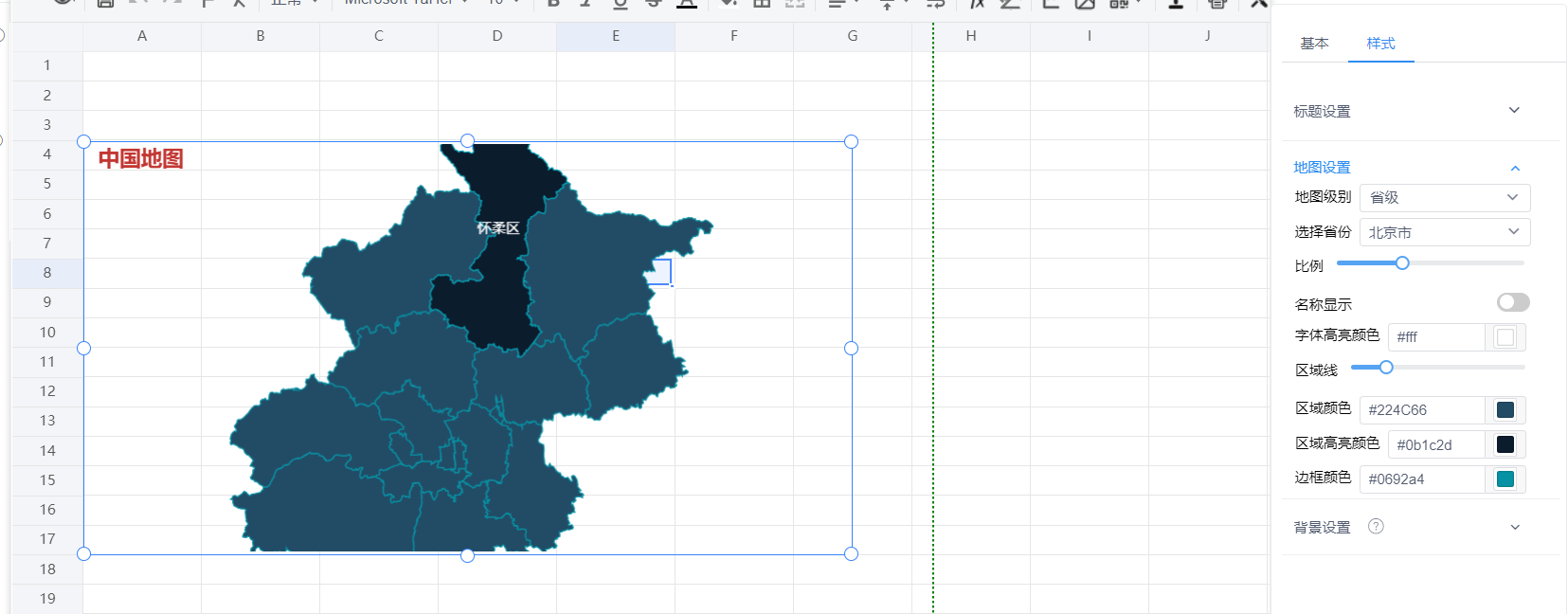
Task: Select column F header
Action: pyautogui.click(x=734, y=36)
